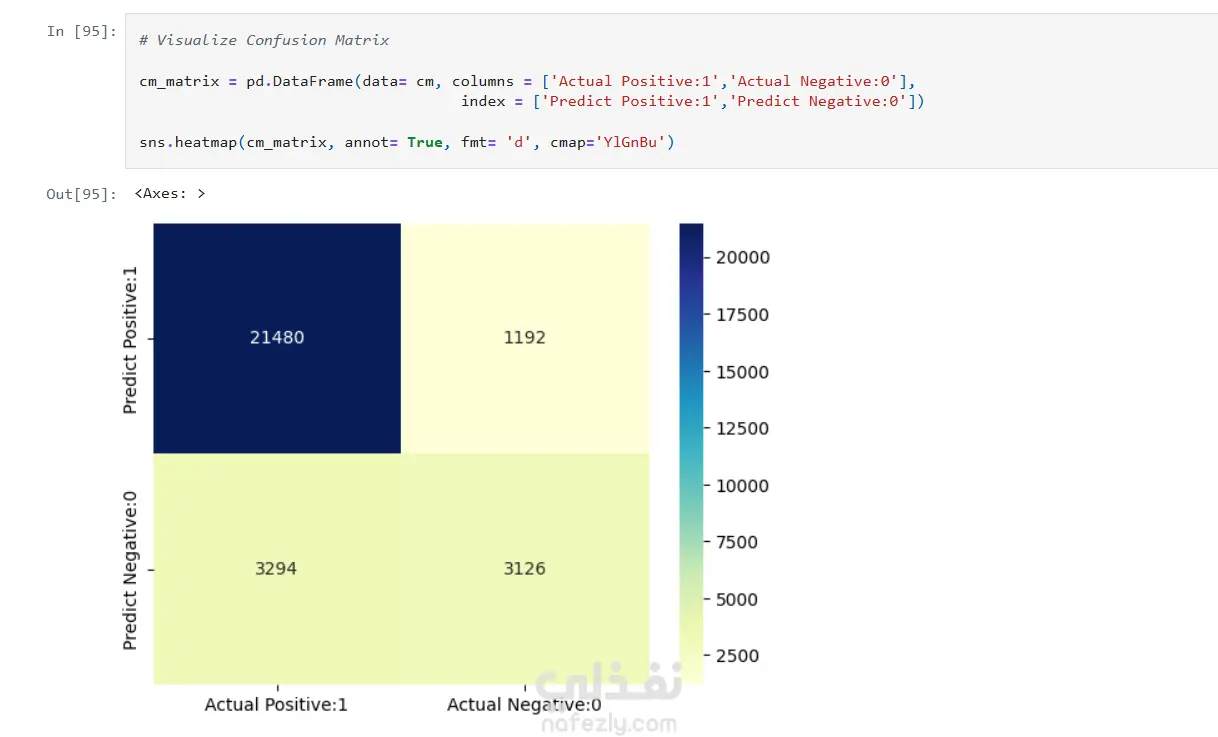Click the In [95] cell prompt
1218x737 pixels.
point(81,31)
